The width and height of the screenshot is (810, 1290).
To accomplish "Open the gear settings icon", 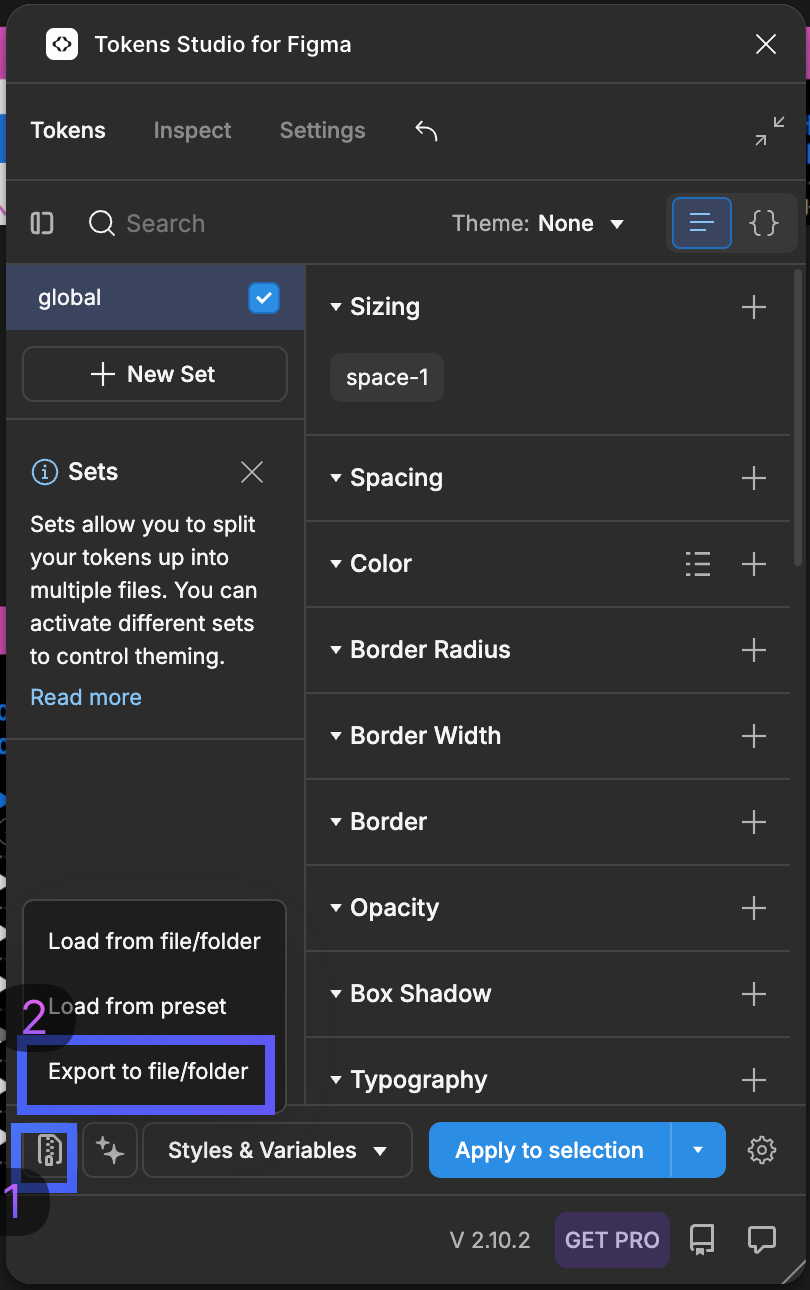I will coord(762,1150).
